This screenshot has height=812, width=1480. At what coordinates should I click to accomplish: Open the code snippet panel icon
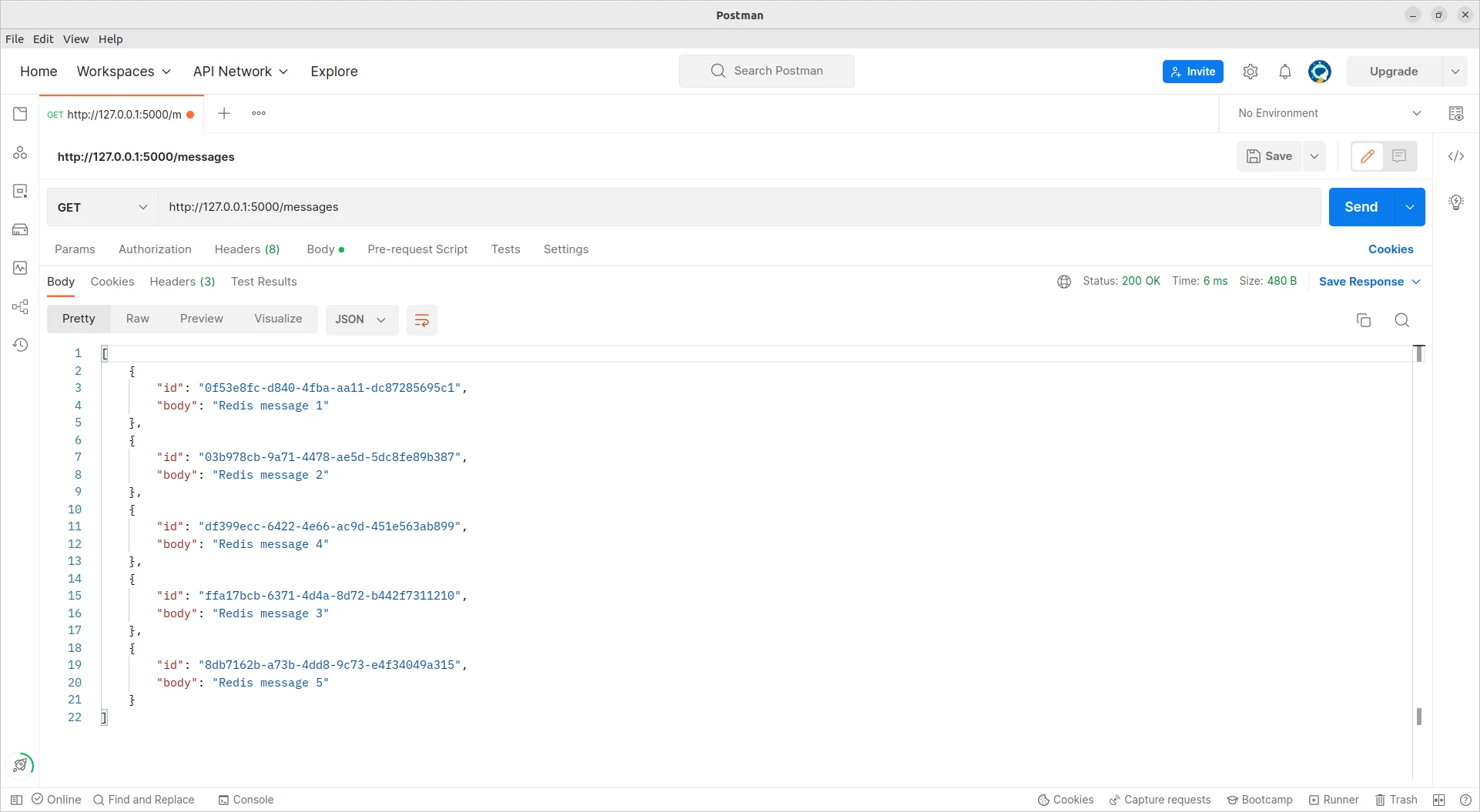click(1455, 156)
